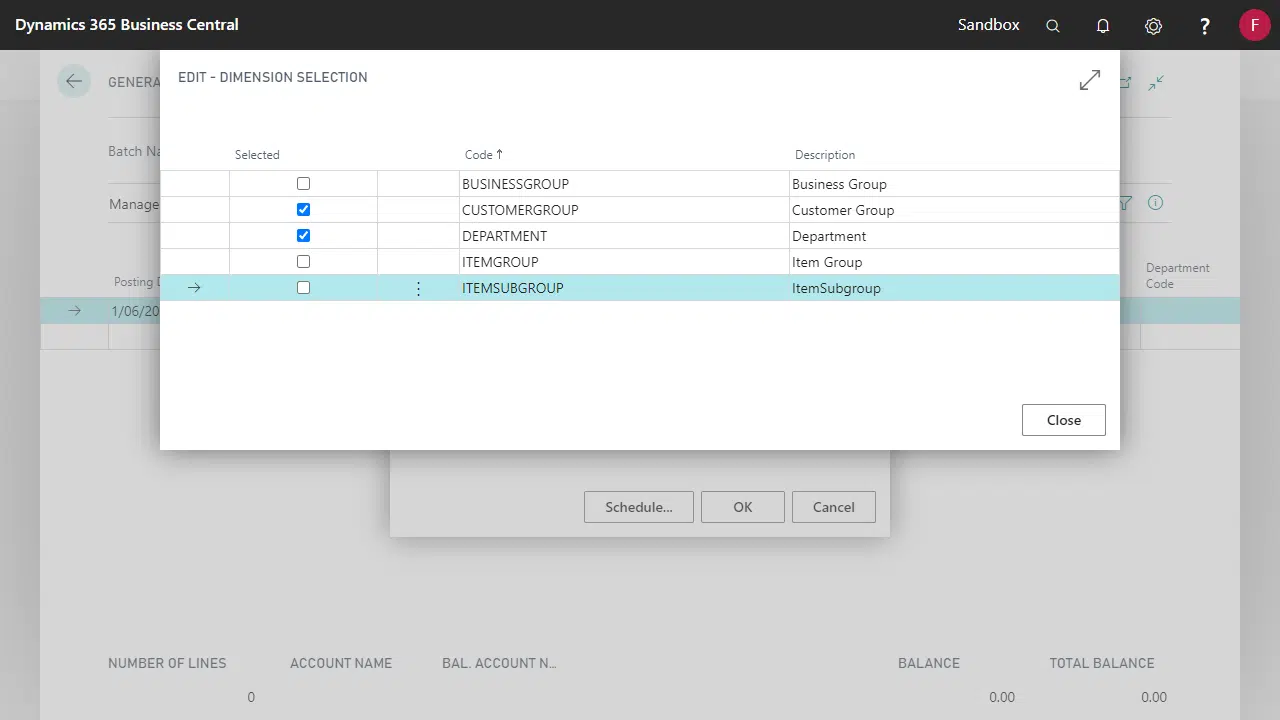Tick the ITEMSUBGROUP checkbox

[303, 288]
